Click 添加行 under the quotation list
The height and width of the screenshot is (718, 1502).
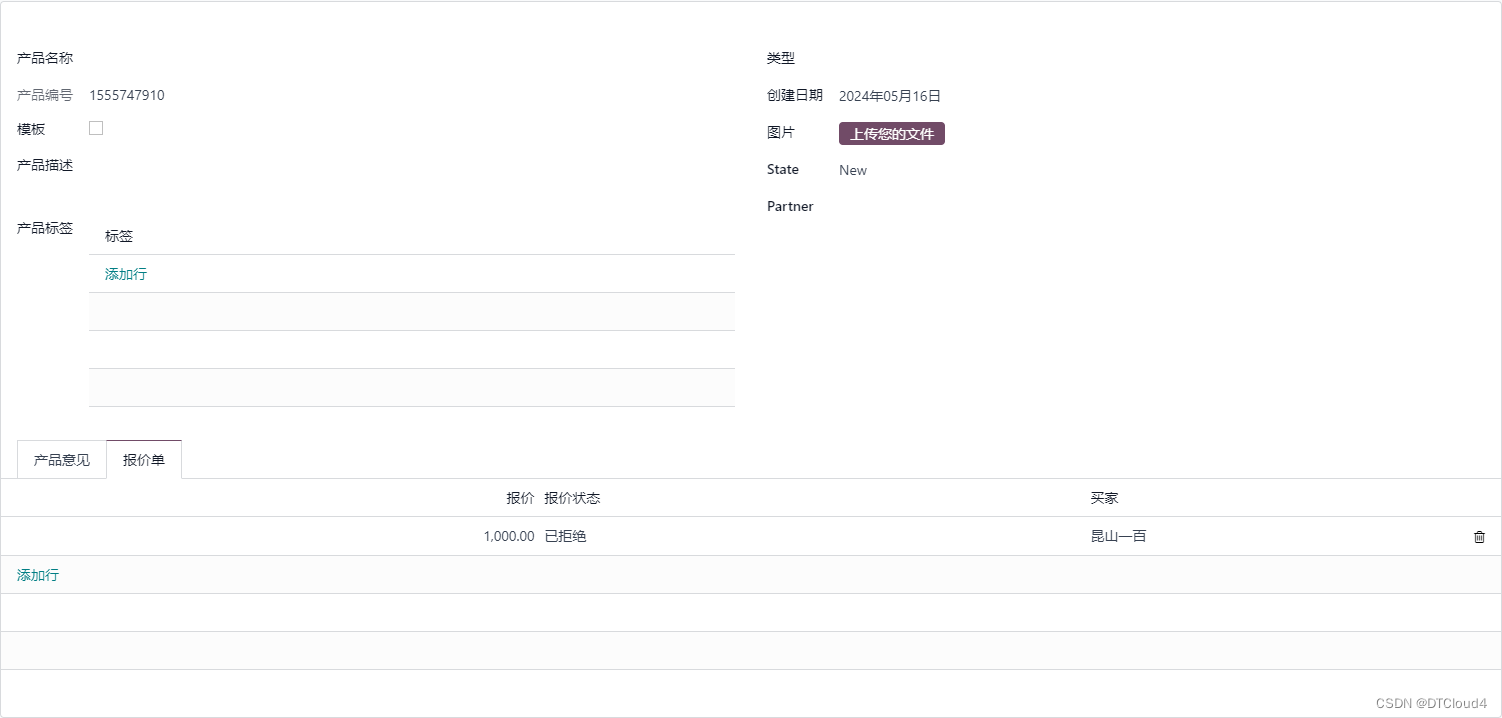point(37,574)
